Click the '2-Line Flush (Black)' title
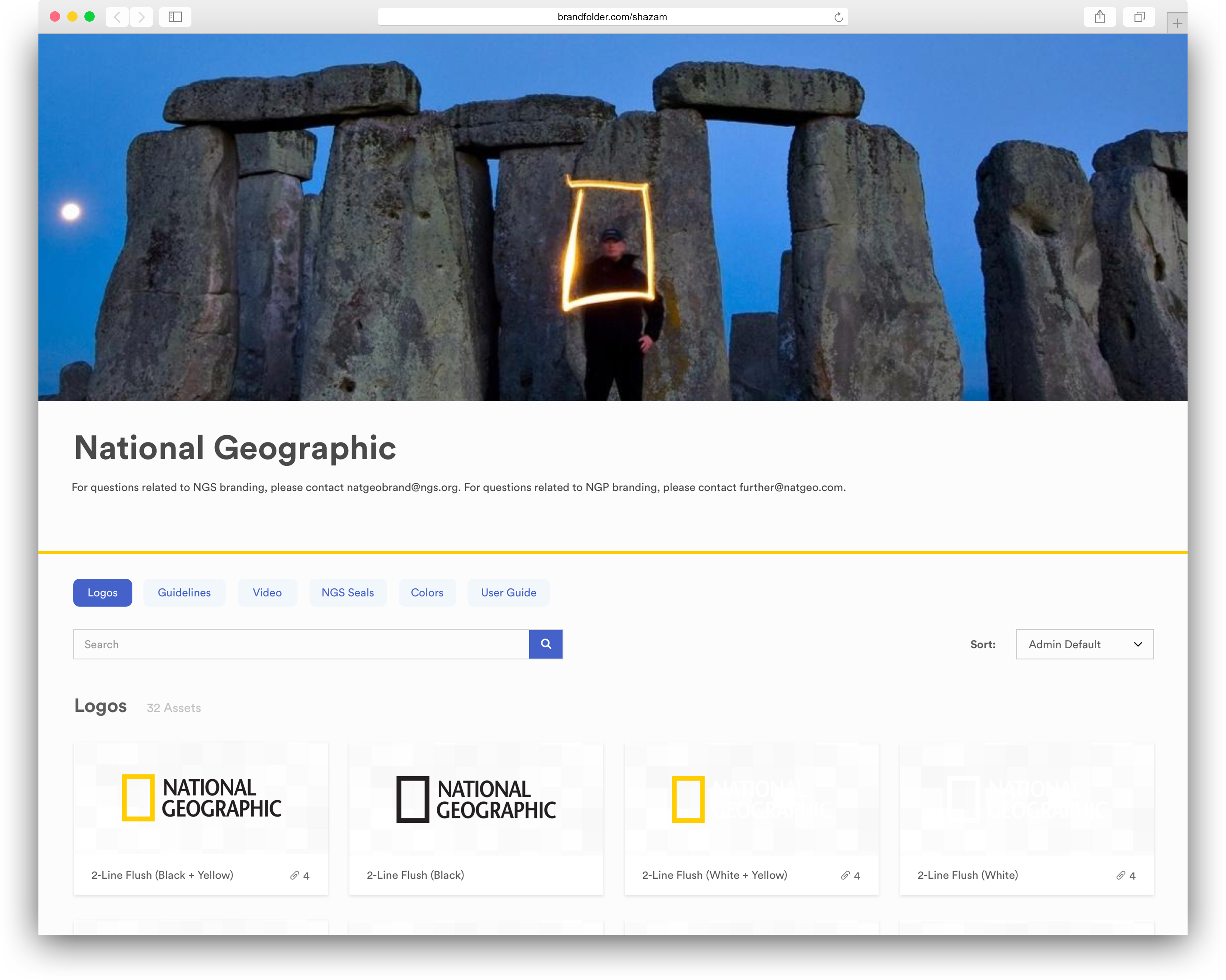 tap(416, 875)
